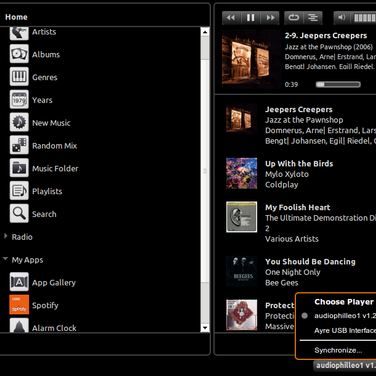The height and width of the screenshot is (376, 376).
Task: Pause the current track
Action: [x=250, y=18]
